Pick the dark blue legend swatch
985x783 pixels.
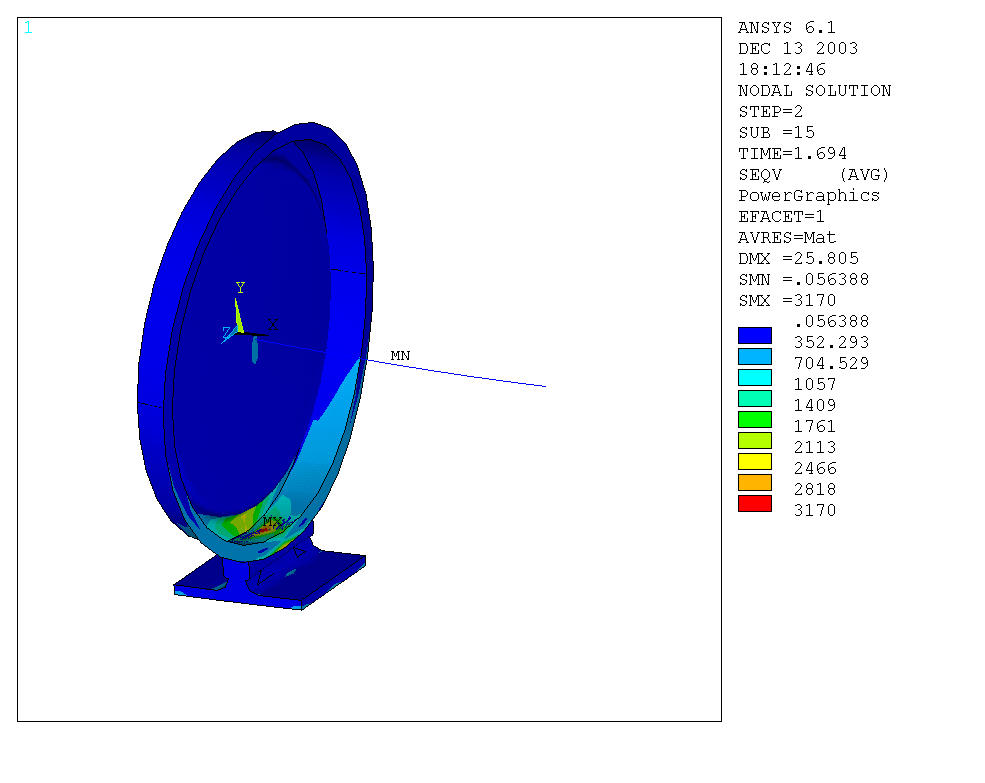click(x=755, y=335)
